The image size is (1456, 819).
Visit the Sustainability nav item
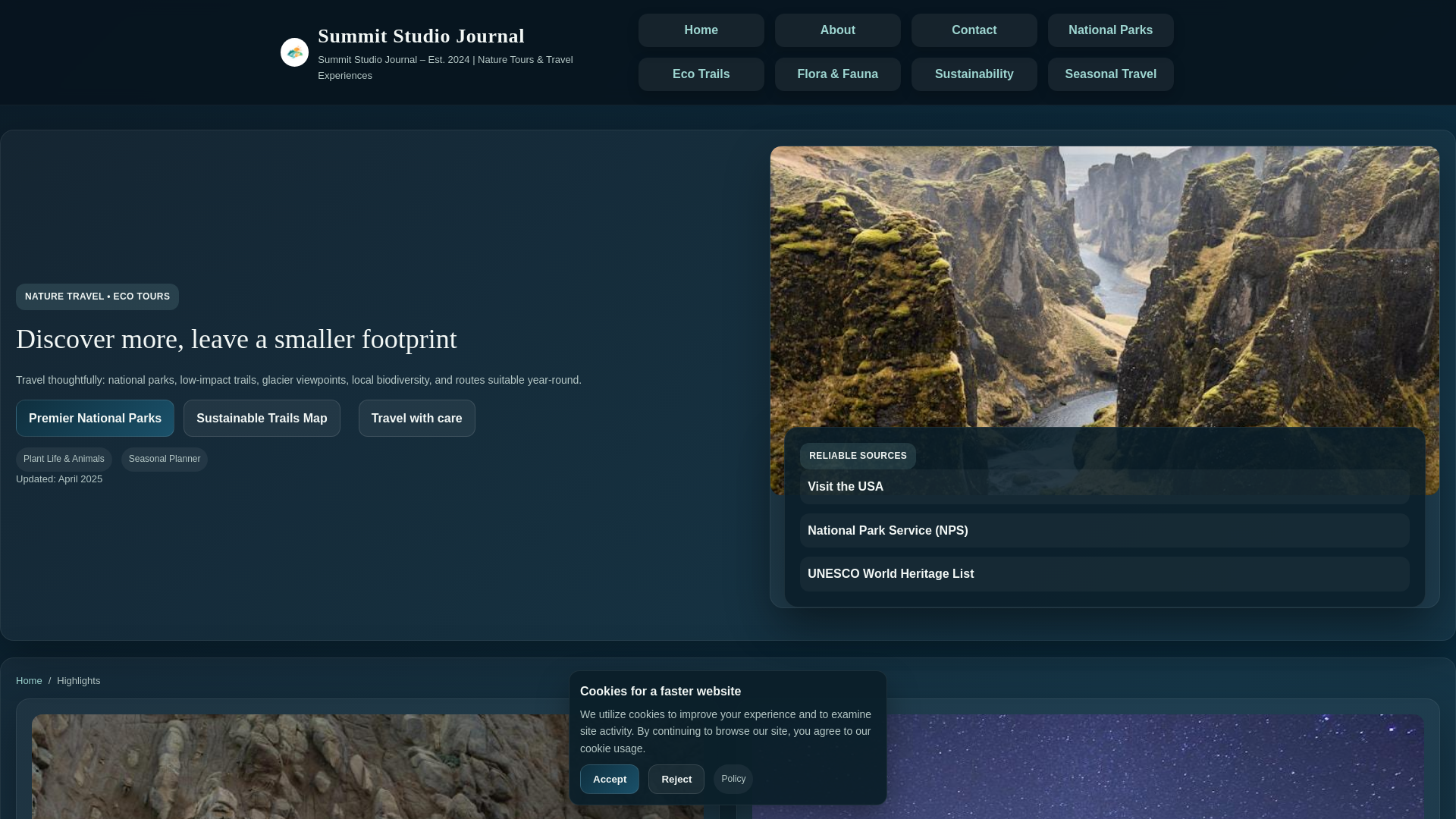(x=974, y=74)
